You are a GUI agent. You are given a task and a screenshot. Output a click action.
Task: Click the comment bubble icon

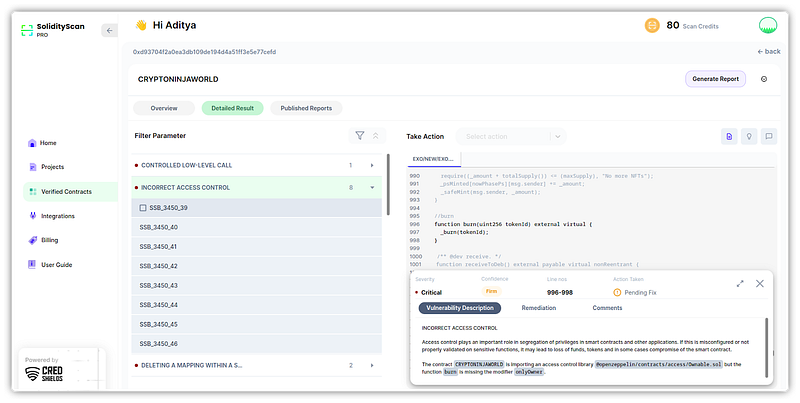coord(769,136)
